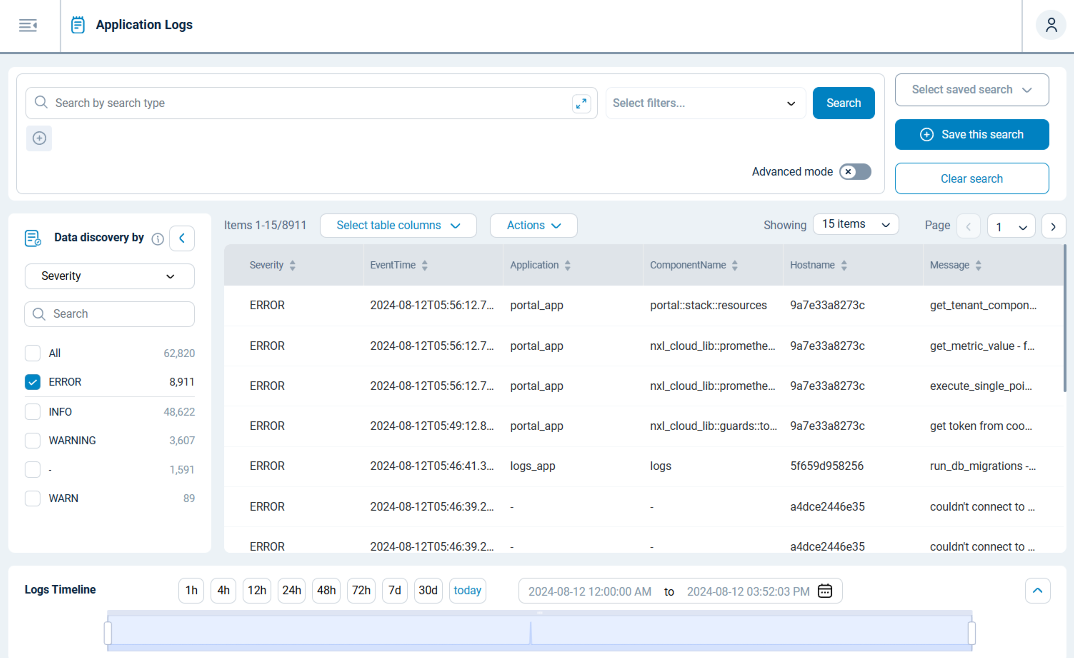The height and width of the screenshot is (658, 1074).
Task: Collapse the Data discovery panel
Action: (x=181, y=238)
